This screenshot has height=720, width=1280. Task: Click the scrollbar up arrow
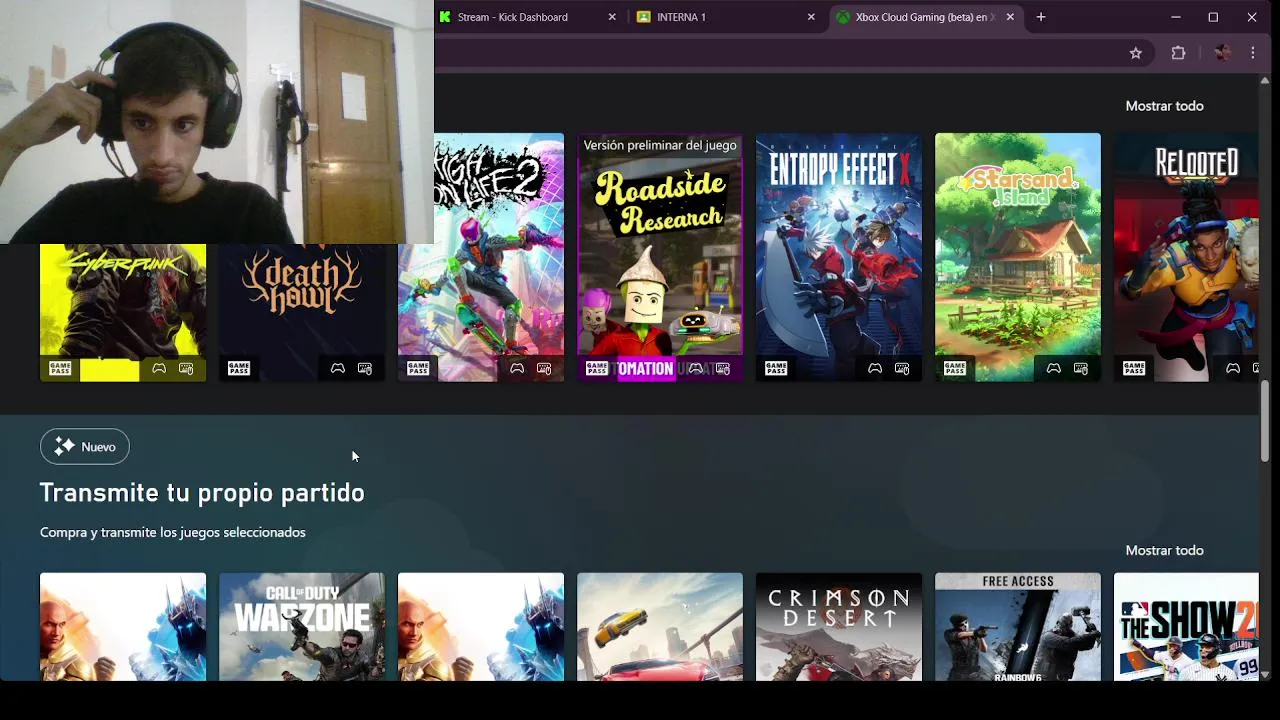coord(1266,81)
